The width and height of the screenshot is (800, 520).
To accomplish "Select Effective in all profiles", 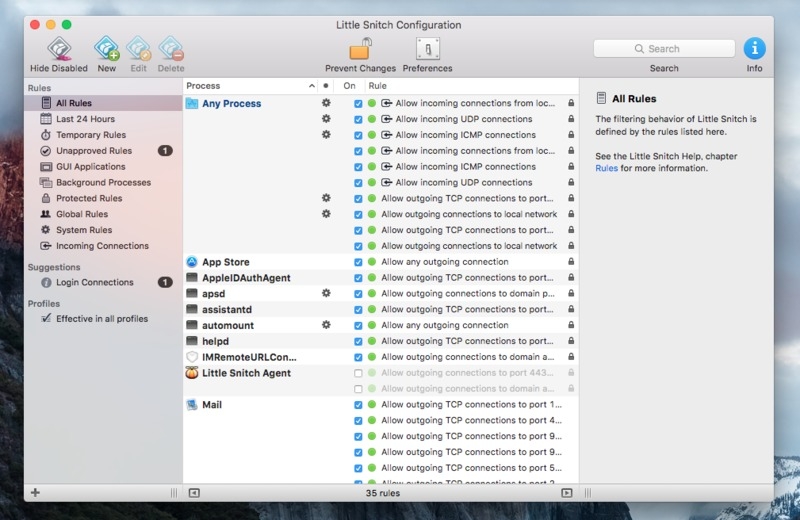I will (x=104, y=318).
